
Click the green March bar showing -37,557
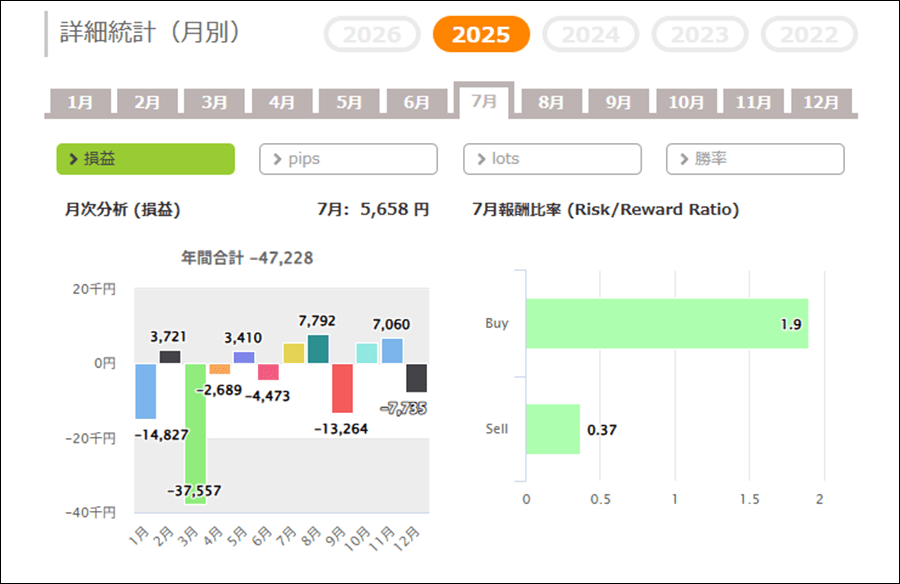195,434
